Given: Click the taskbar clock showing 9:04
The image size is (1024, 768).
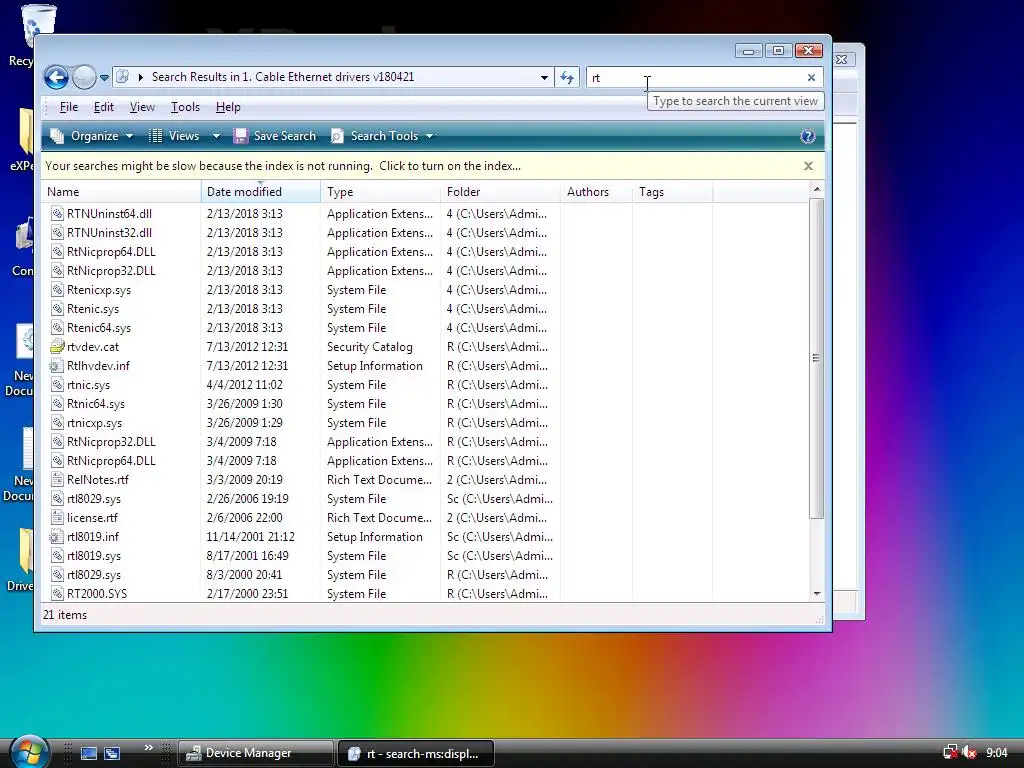Looking at the screenshot, I should click(x=997, y=753).
